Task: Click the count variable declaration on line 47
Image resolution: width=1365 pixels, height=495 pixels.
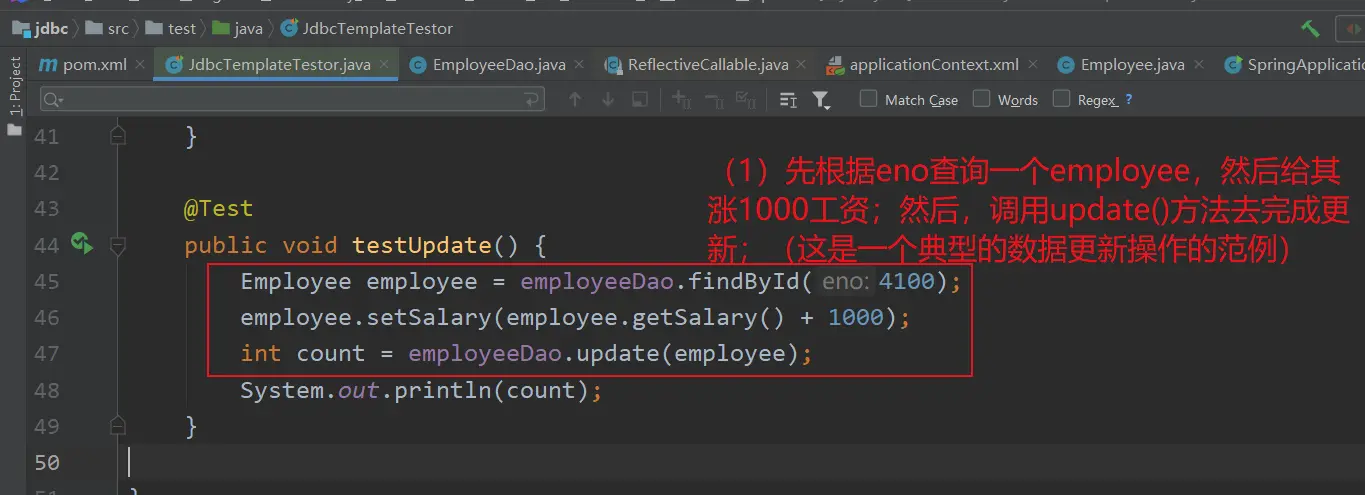Action: tap(331, 353)
